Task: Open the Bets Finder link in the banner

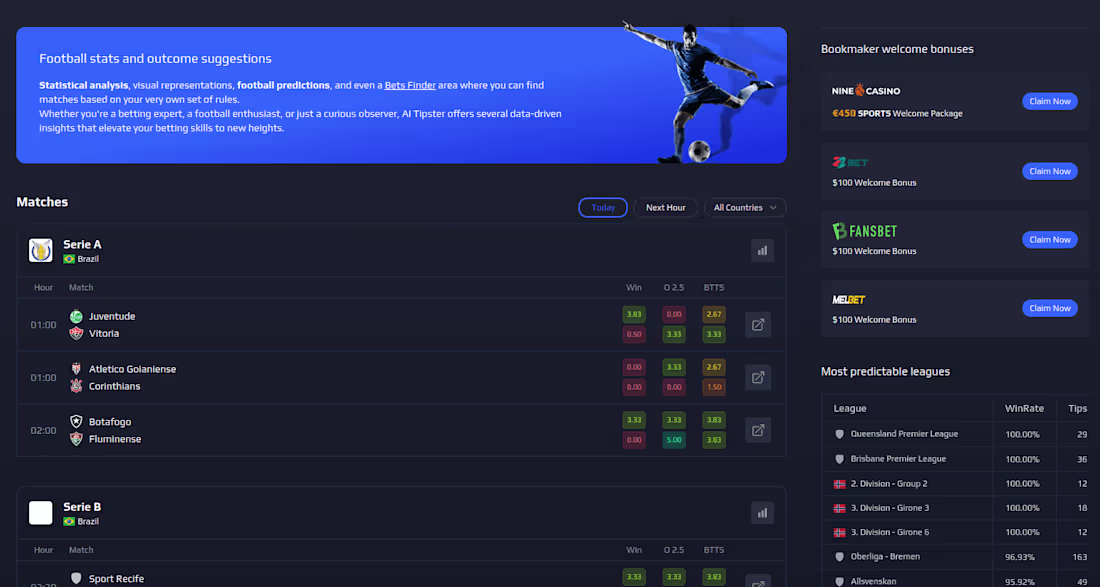Action: (410, 85)
